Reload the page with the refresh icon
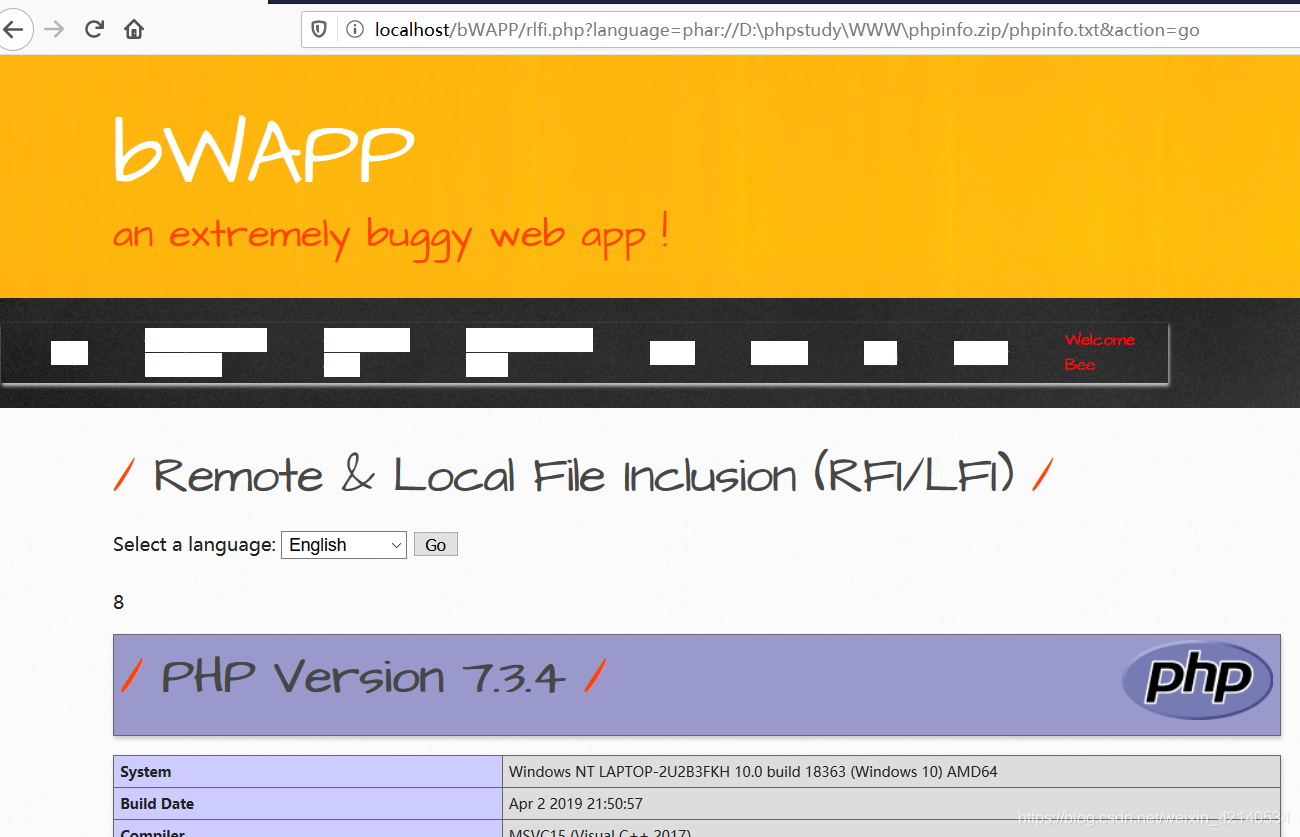The image size is (1300, 837). point(94,29)
